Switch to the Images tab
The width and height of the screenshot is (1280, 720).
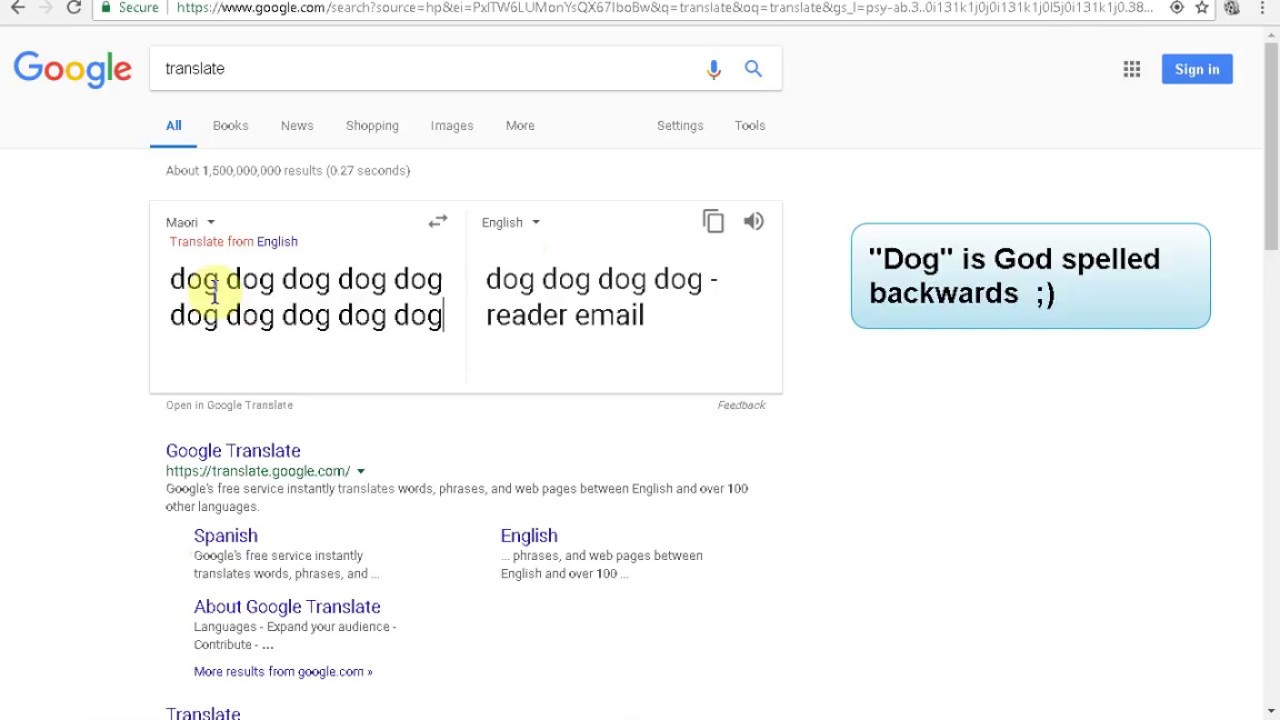(452, 126)
